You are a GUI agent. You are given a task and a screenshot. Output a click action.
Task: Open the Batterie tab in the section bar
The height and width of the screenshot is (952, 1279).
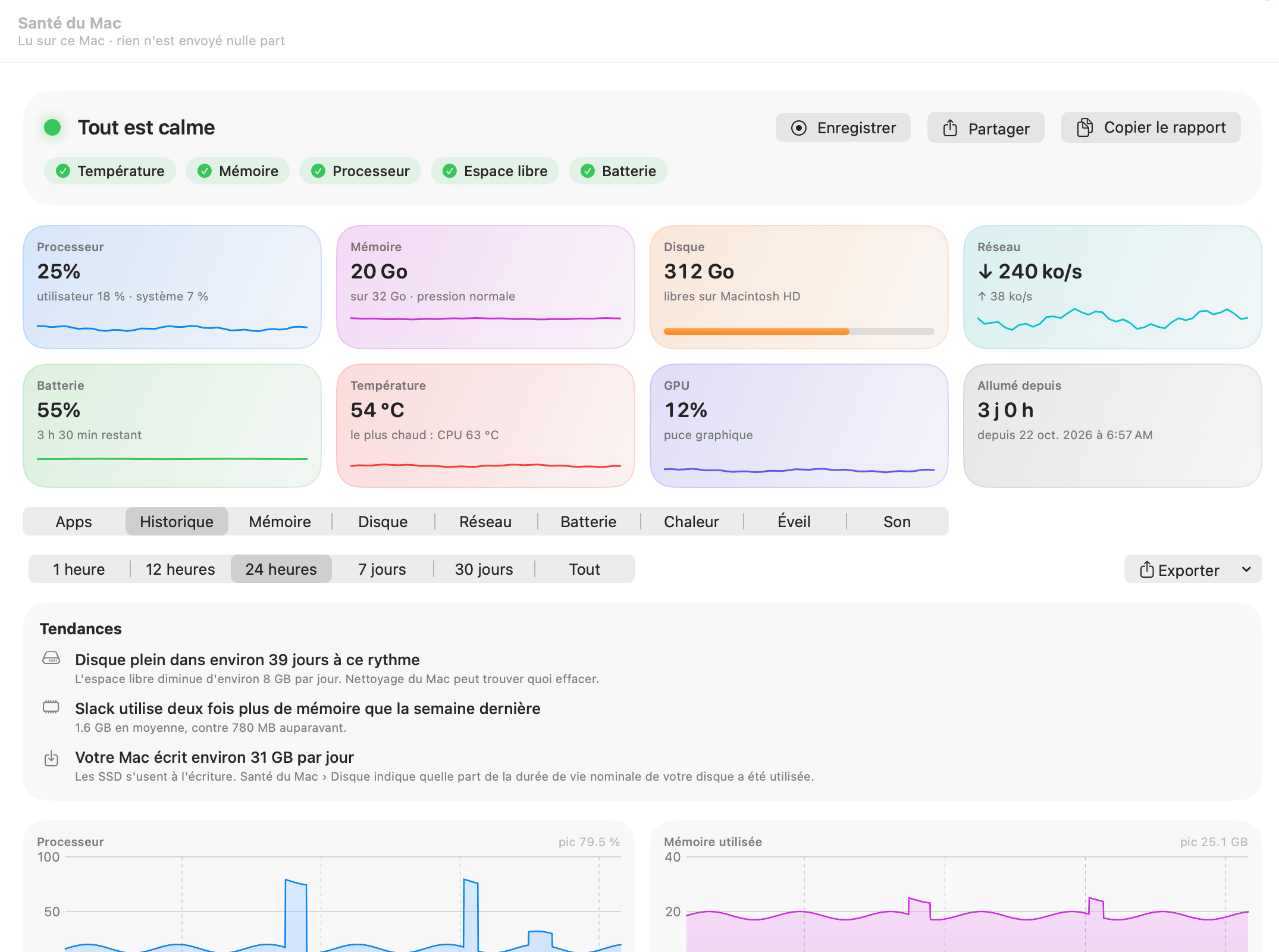click(x=588, y=522)
